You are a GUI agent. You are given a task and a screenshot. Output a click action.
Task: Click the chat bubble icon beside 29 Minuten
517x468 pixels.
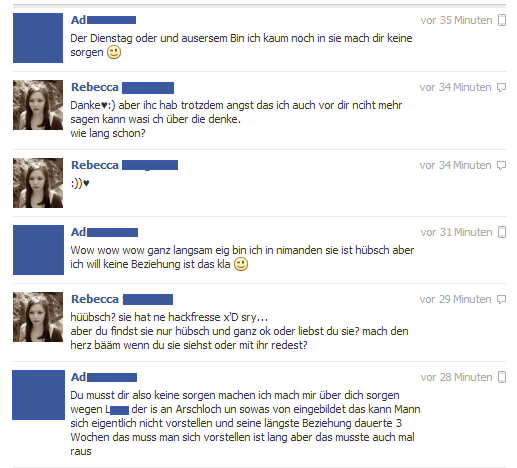pos(501,299)
